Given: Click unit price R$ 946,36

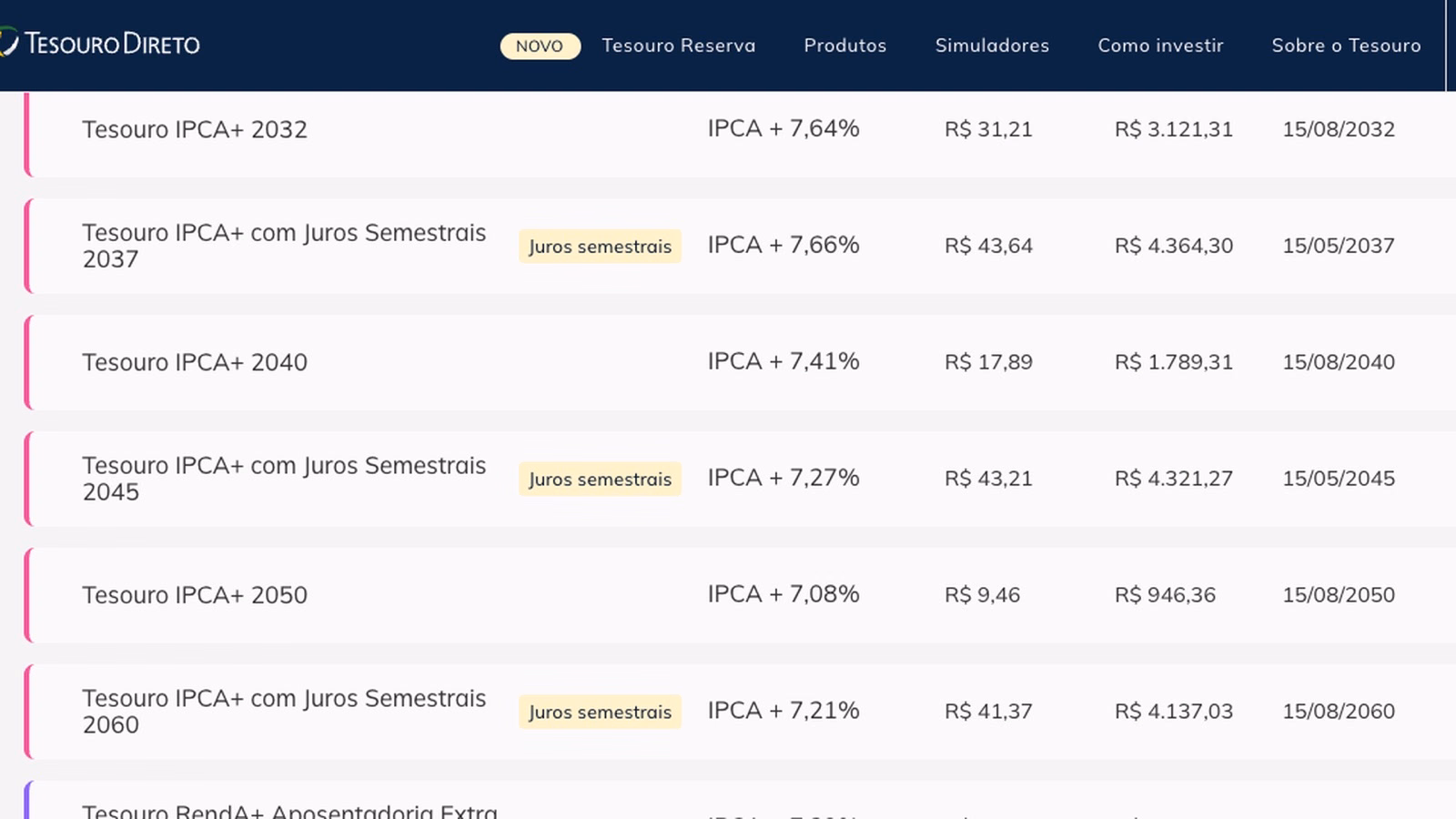Looking at the screenshot, I should (x=1165, y=595).
